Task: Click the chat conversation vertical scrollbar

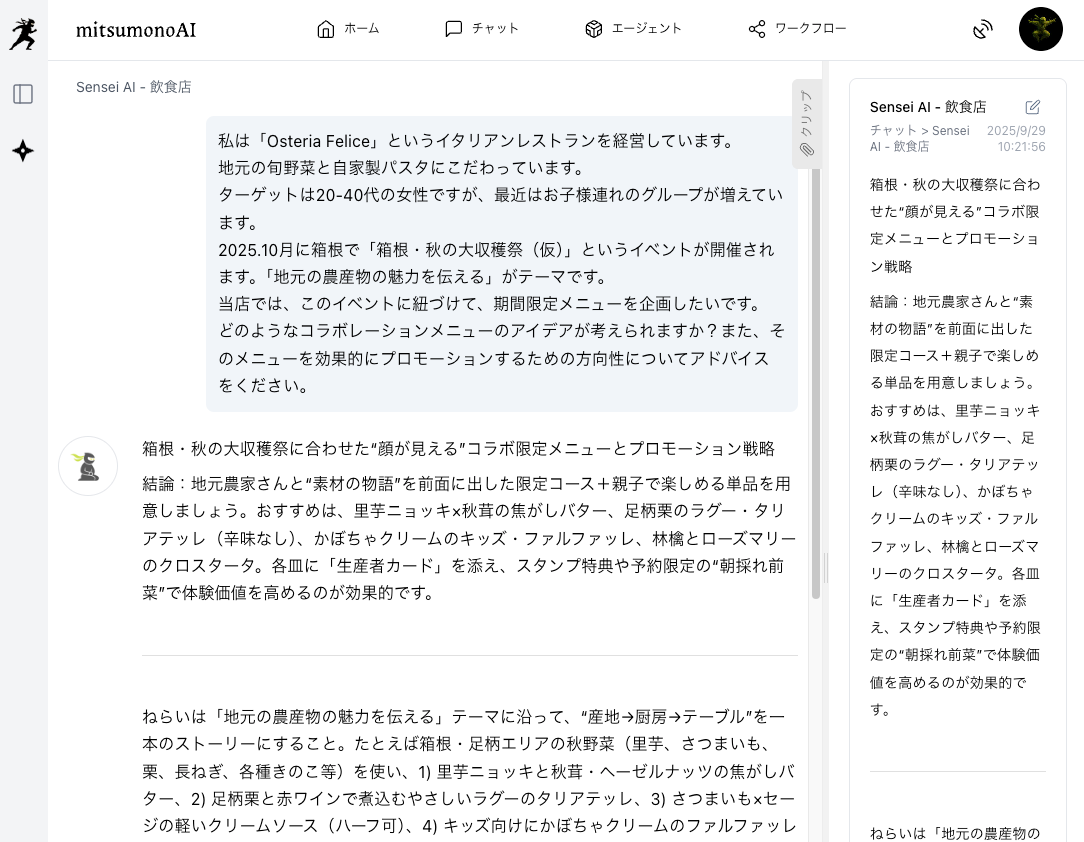Action: coord(816,380)
